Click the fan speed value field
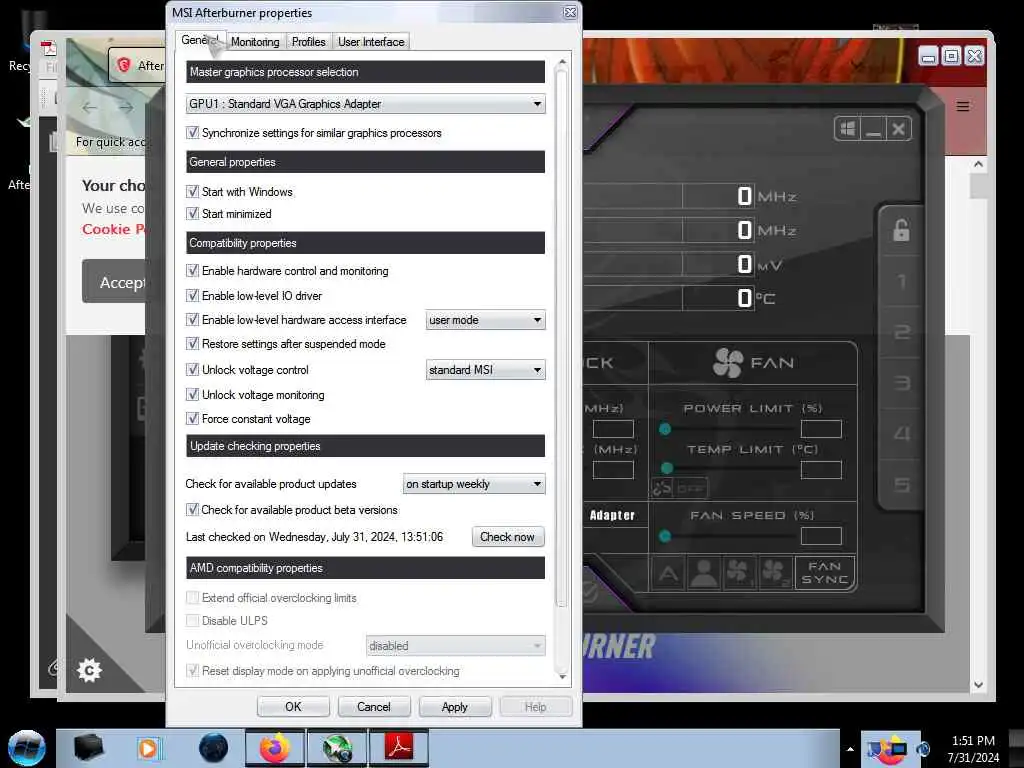Viewport: 1024px width, 768px height. tap(821, 536)
